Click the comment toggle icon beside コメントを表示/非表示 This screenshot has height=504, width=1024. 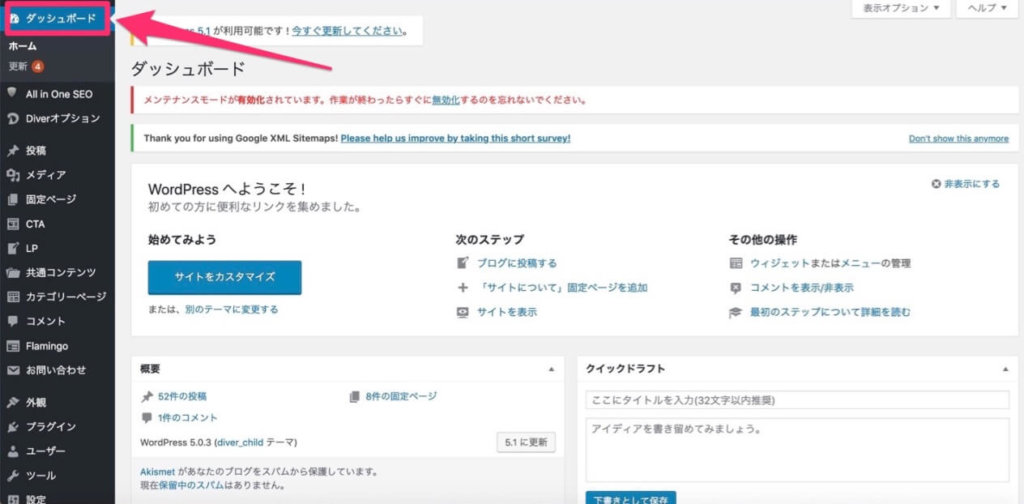736,287
